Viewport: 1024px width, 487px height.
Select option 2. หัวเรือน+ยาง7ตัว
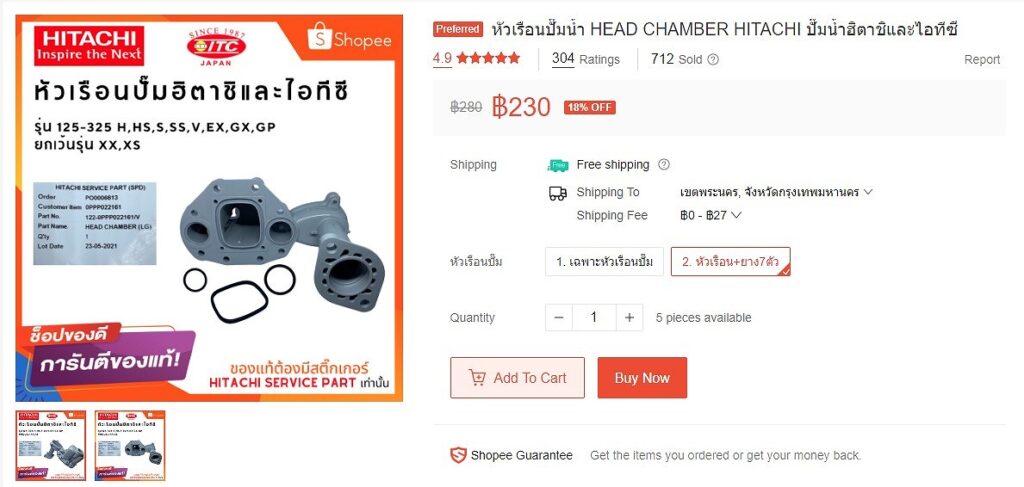pyautogui.click(x=730, y=262)
